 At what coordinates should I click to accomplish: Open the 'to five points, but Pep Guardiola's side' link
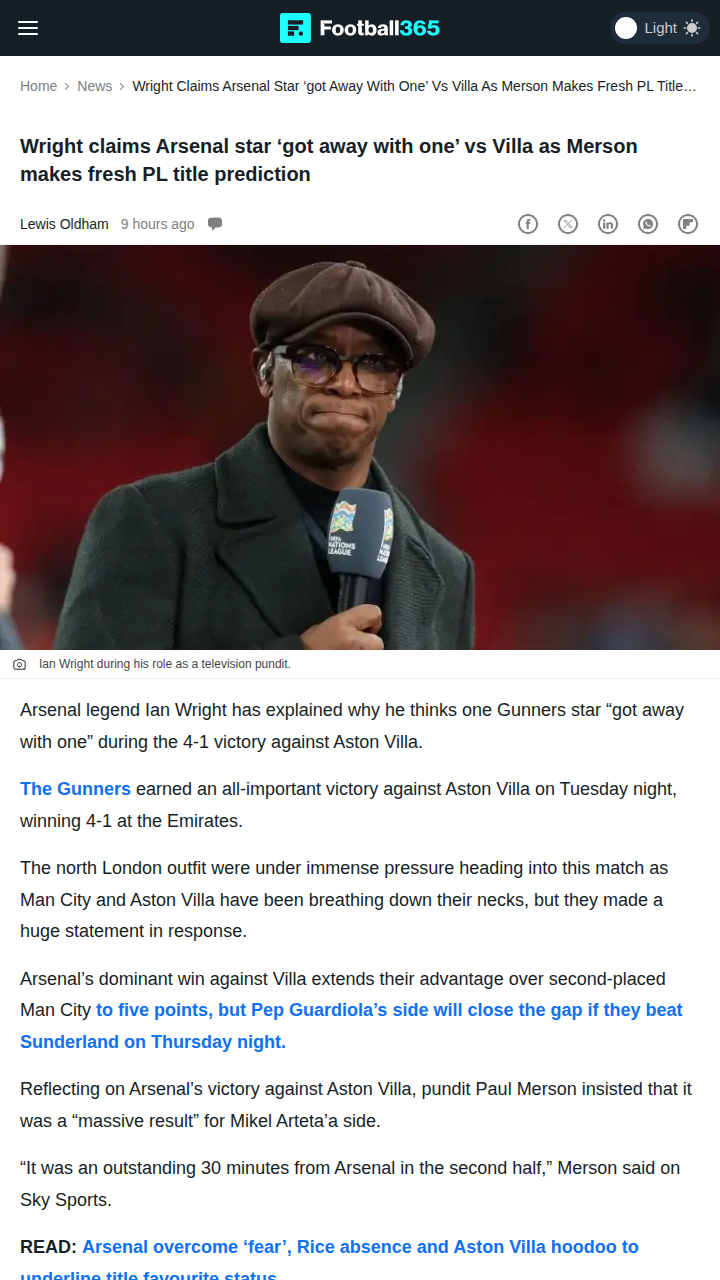(x=351, y=1026)
